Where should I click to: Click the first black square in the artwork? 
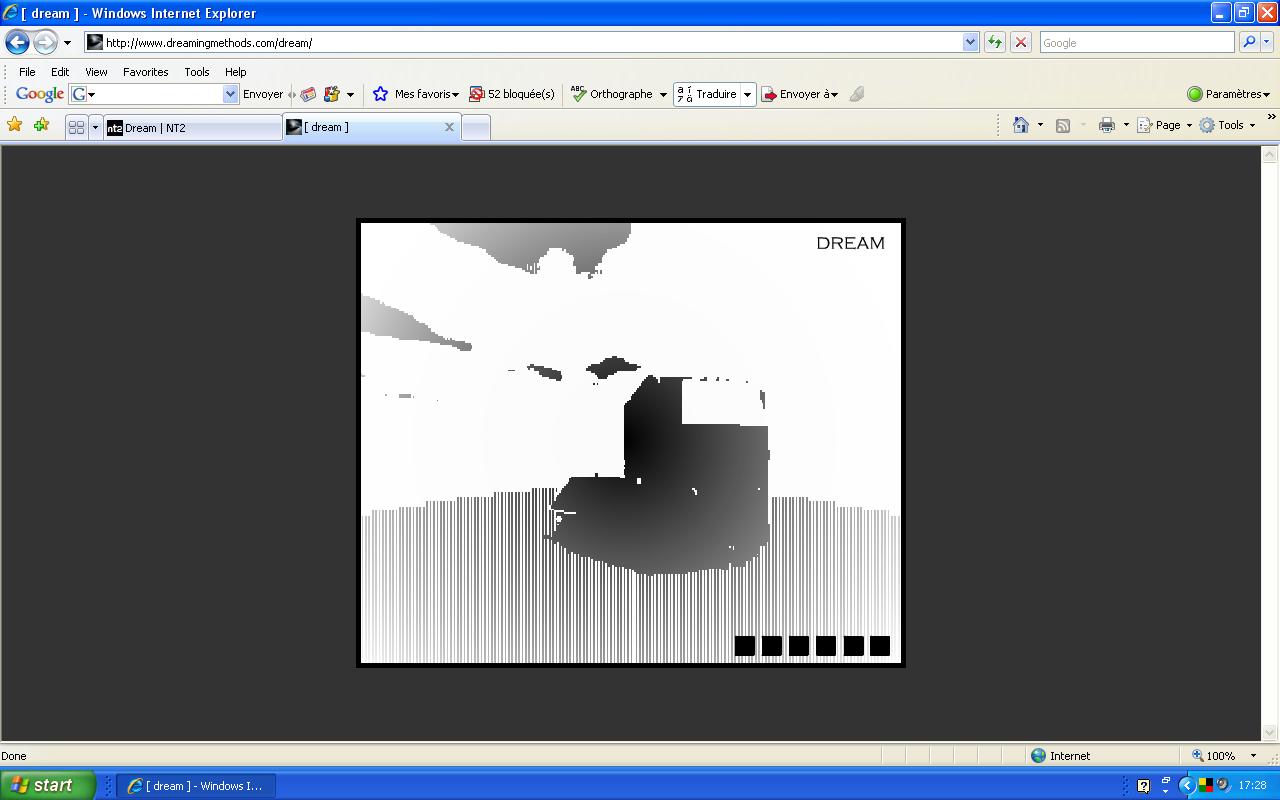[744, 646]
